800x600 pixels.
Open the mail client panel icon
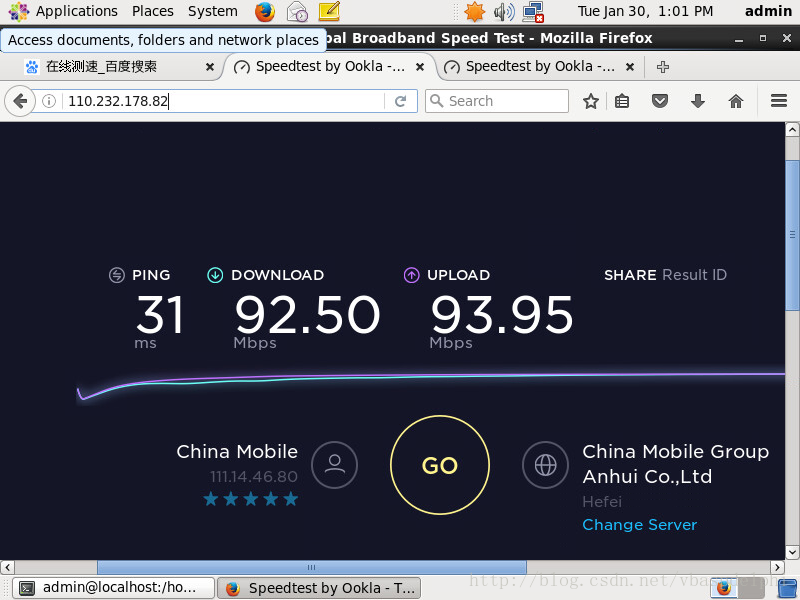tap(297, 11)
